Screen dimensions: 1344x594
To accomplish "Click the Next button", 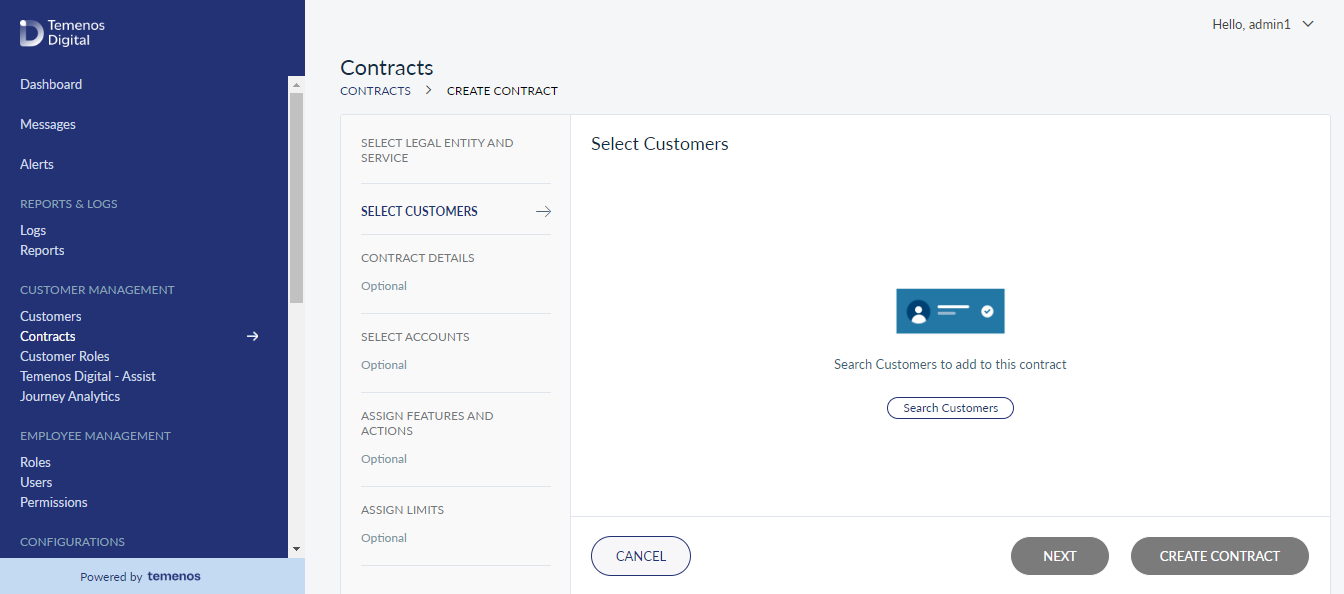I will click(1060, 556).
